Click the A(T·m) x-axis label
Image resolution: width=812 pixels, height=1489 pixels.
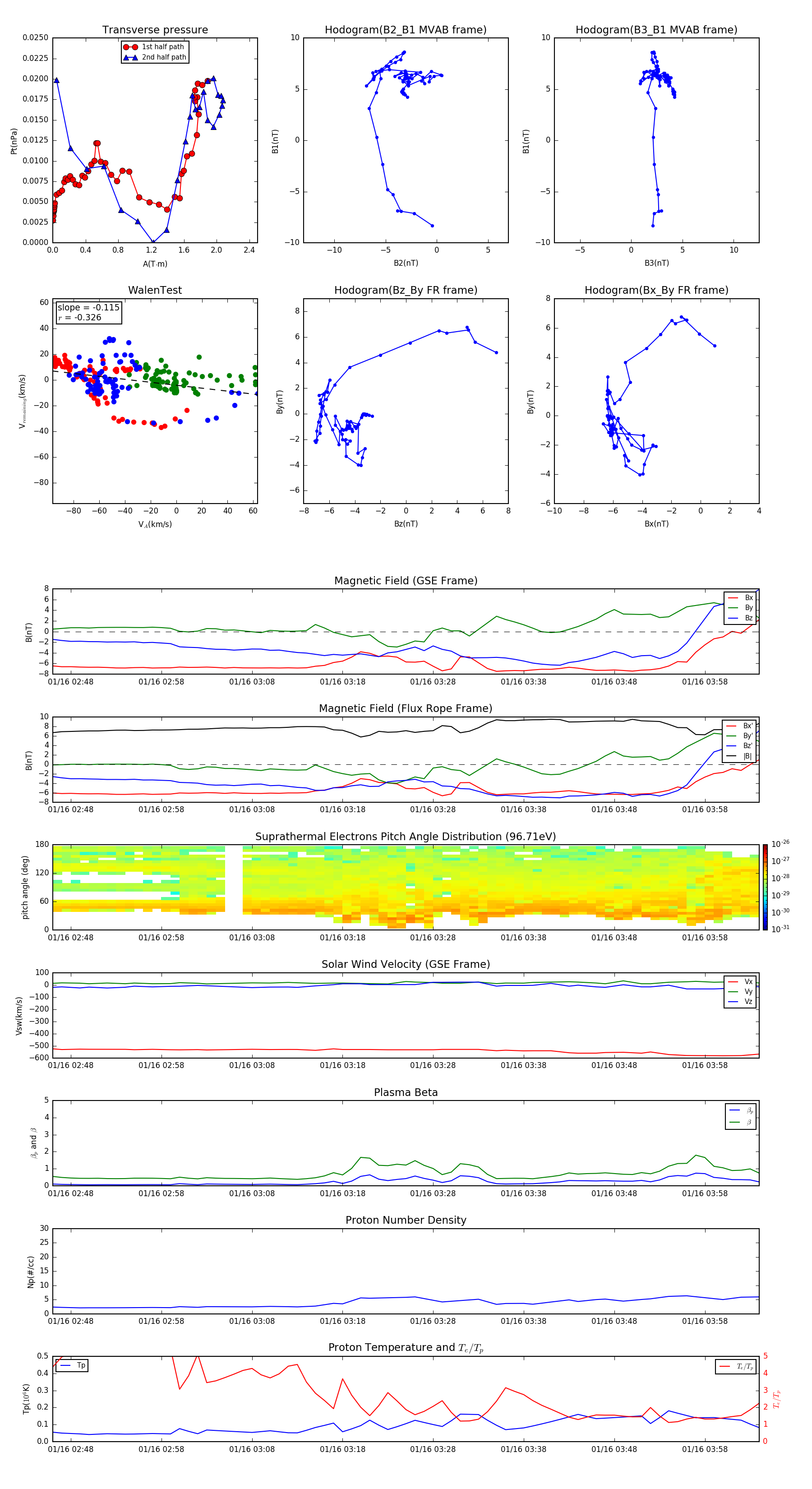click(155, 264)
